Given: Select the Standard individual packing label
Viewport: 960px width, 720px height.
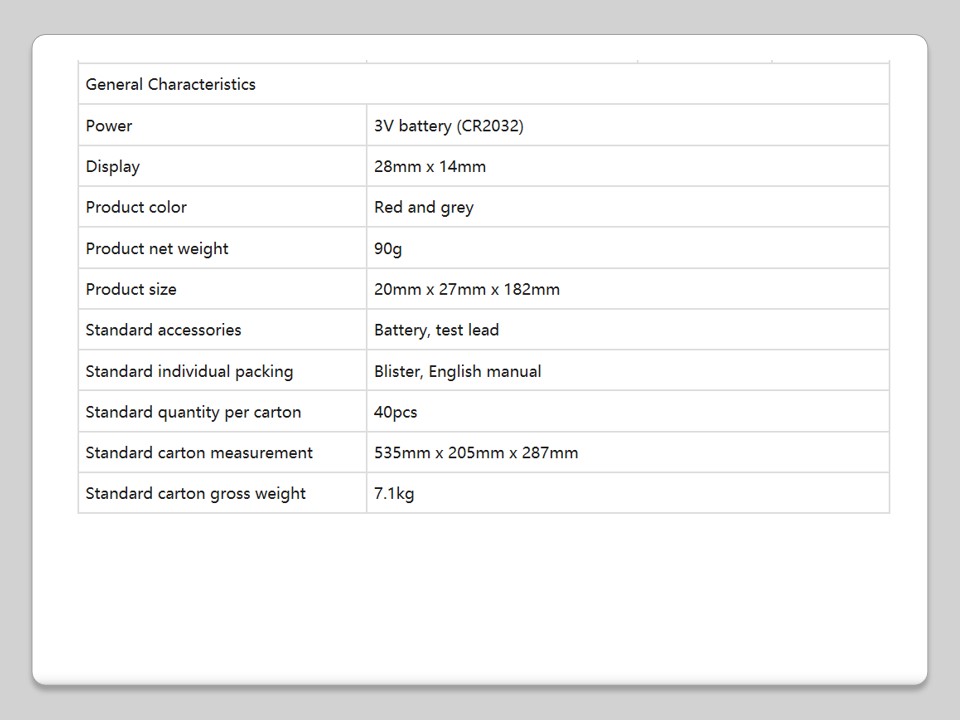Looking at the screenshot, I should 189,372.
